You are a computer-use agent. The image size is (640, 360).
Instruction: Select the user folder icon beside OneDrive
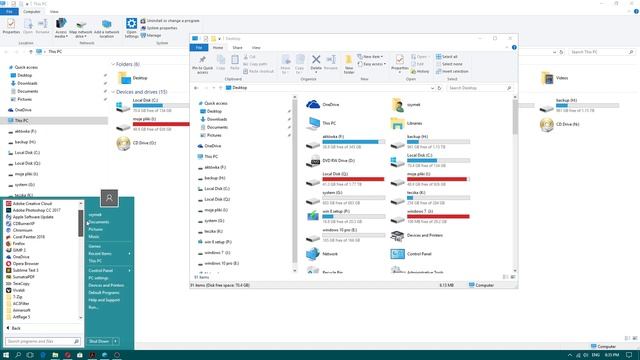pos(398,104)
